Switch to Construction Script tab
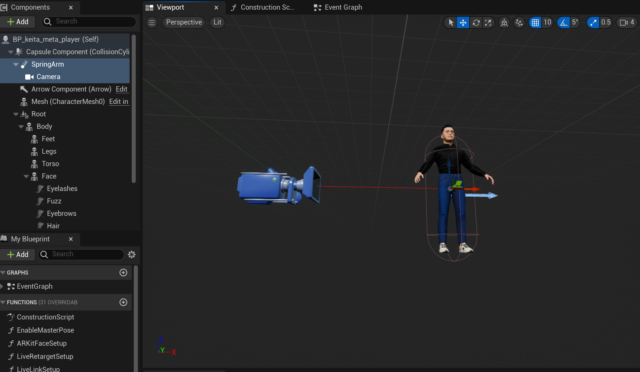This screenshot has width=640, height=372. click(x=267, y=7)
